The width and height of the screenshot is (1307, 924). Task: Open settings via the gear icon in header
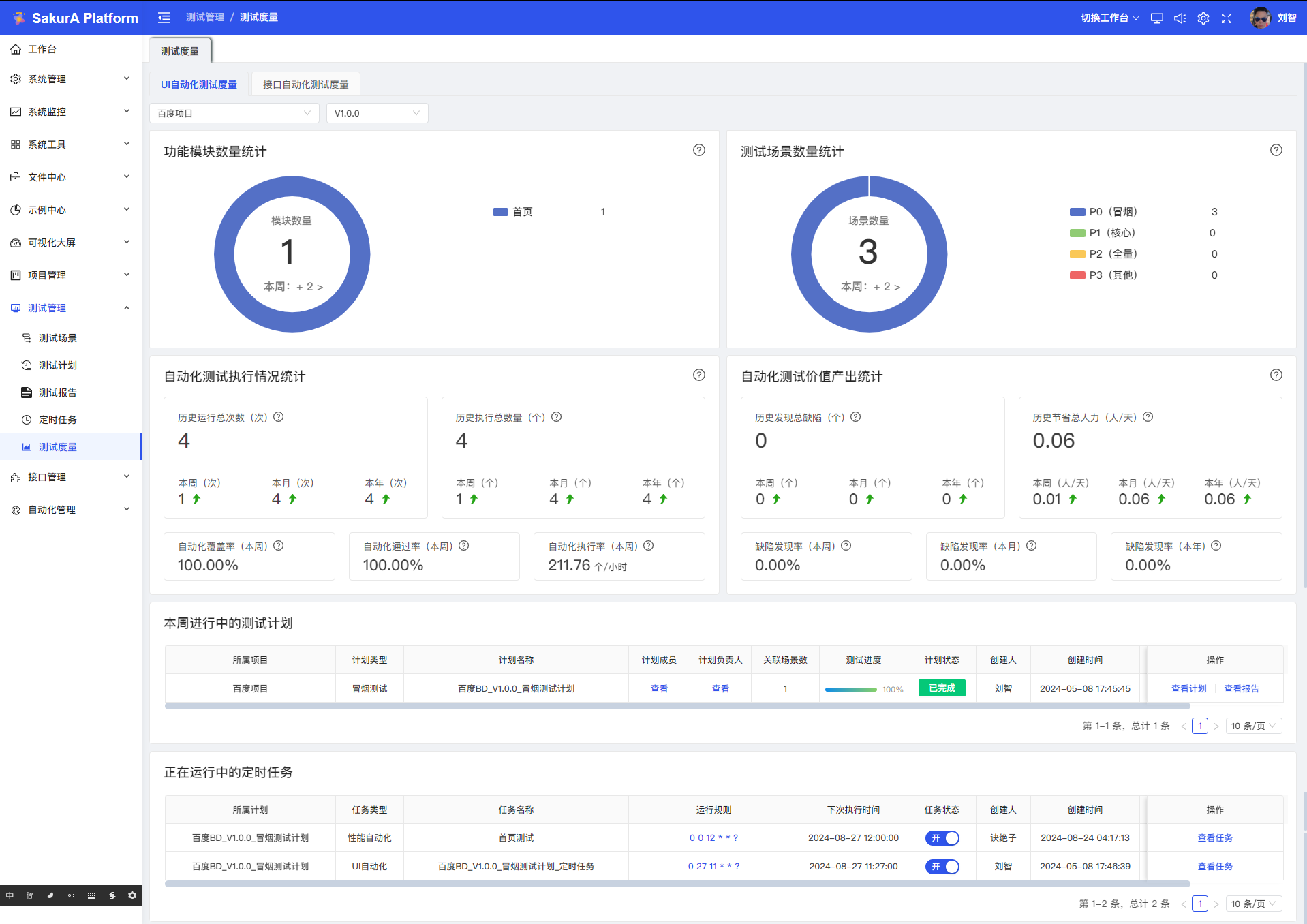coord(1203,18)
